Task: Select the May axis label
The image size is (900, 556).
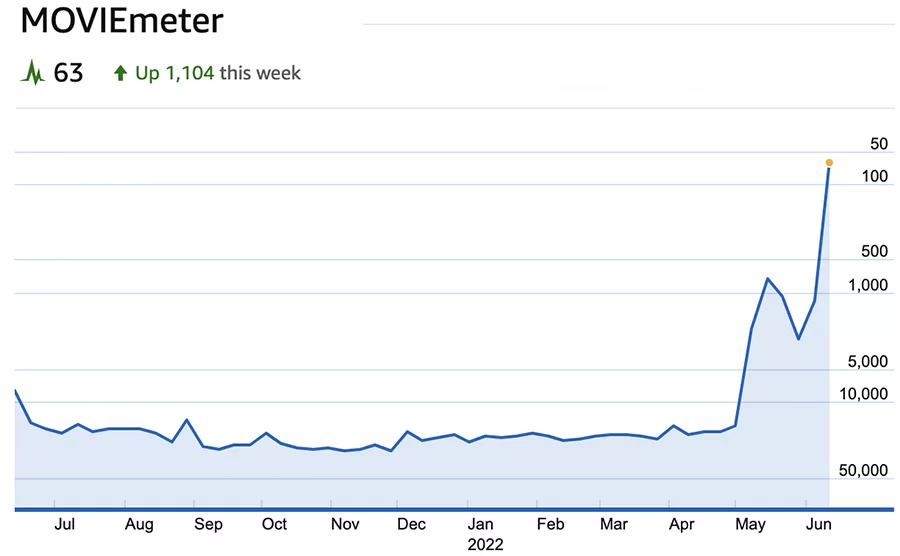Action: click(750, 524)
